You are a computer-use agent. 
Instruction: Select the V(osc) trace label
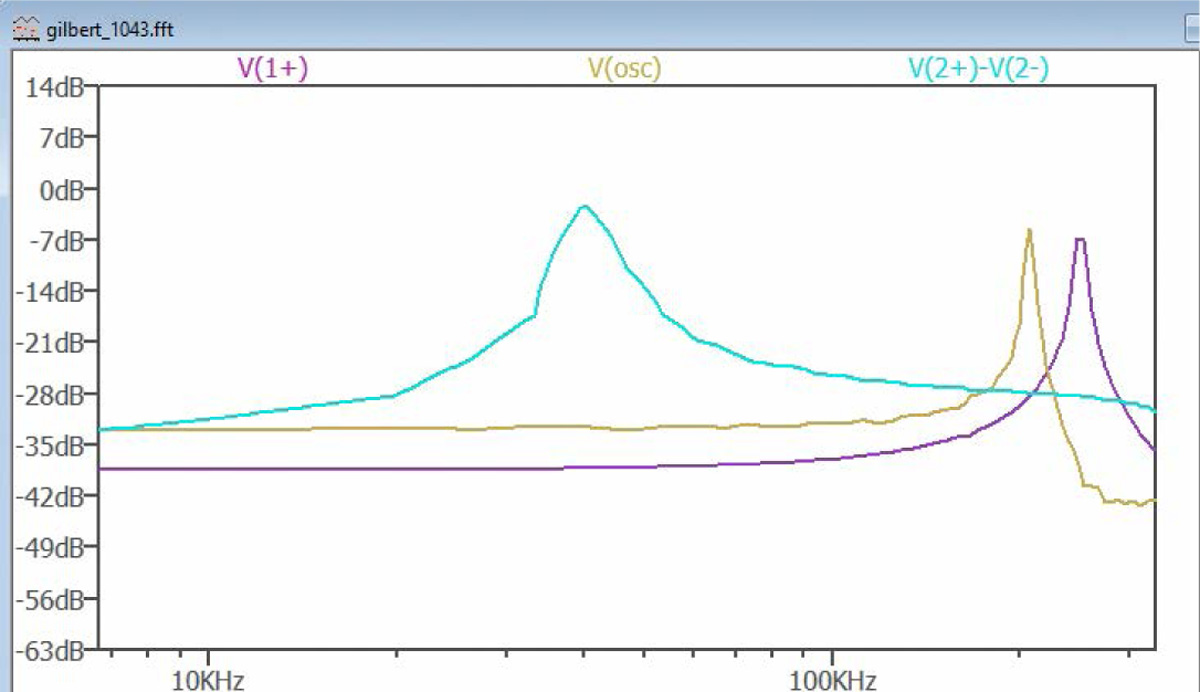click(625, 67)
